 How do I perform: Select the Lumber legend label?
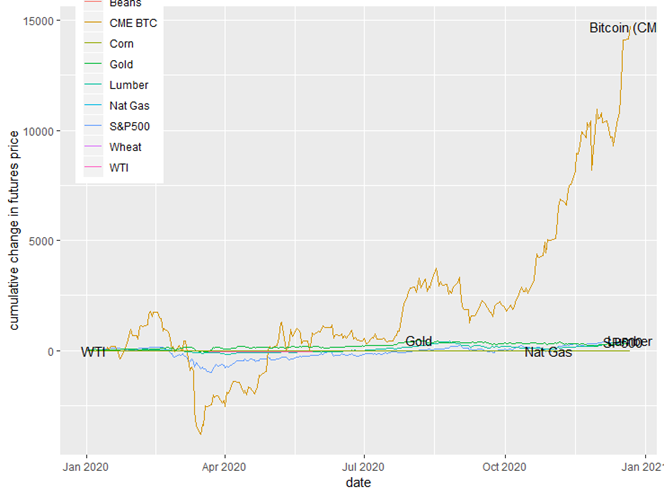click(129, 85)
